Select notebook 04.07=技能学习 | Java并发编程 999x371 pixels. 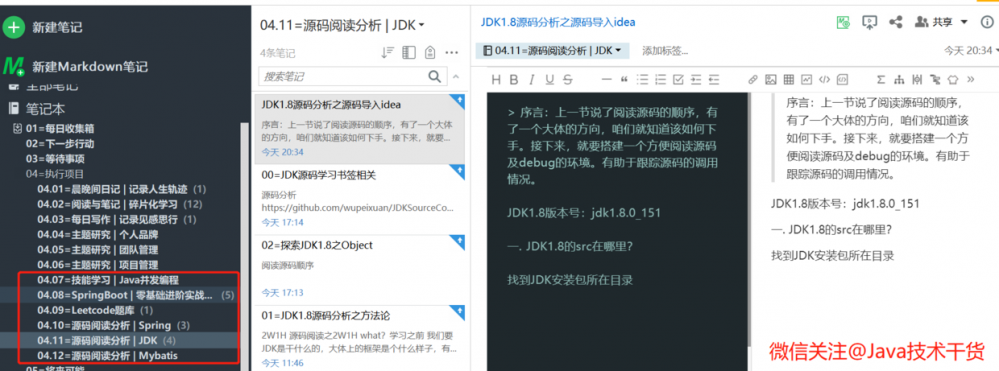coord(108,280)
